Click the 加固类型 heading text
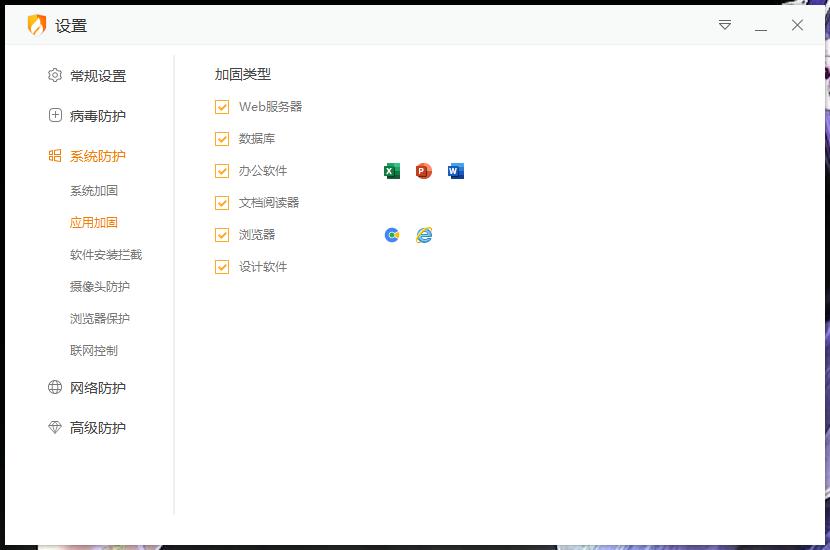 pyautogui.click(x=242, y=75)
